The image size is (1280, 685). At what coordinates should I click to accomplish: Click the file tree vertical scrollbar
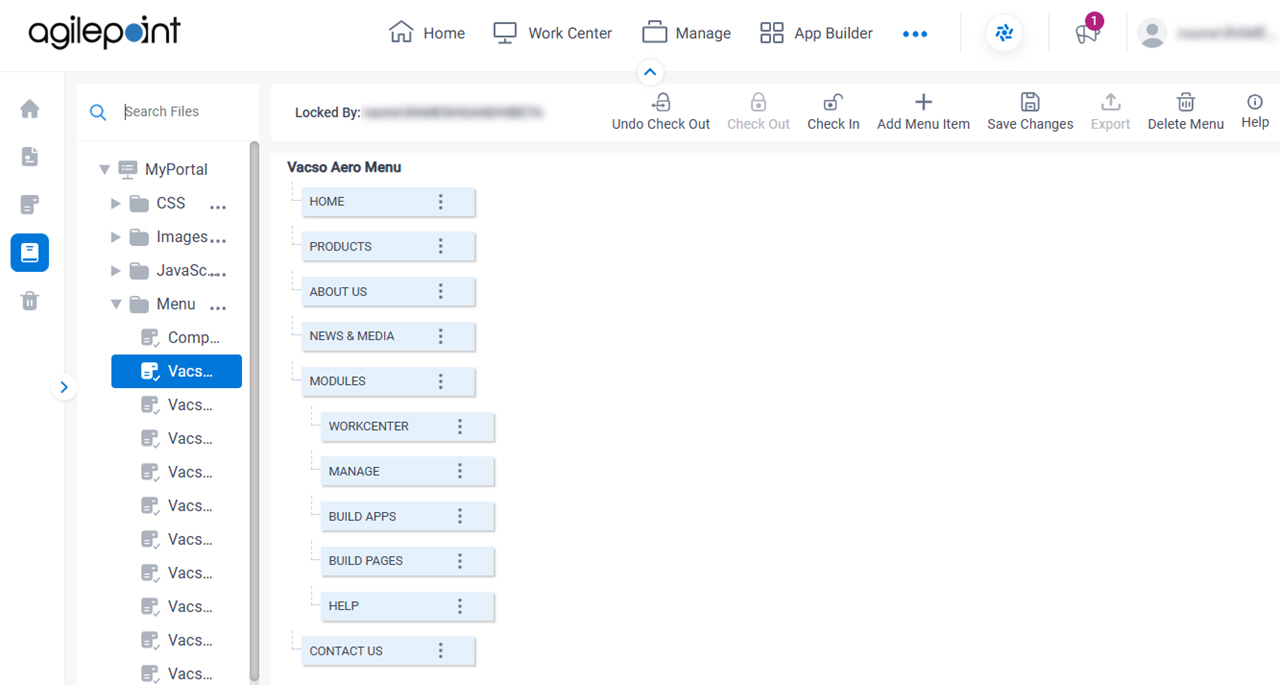254,410
